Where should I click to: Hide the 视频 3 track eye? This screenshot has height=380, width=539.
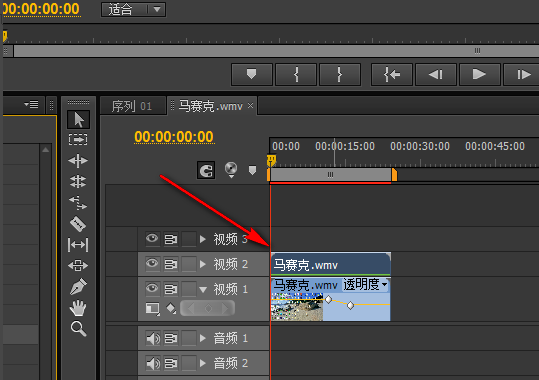tap(152, 238)
